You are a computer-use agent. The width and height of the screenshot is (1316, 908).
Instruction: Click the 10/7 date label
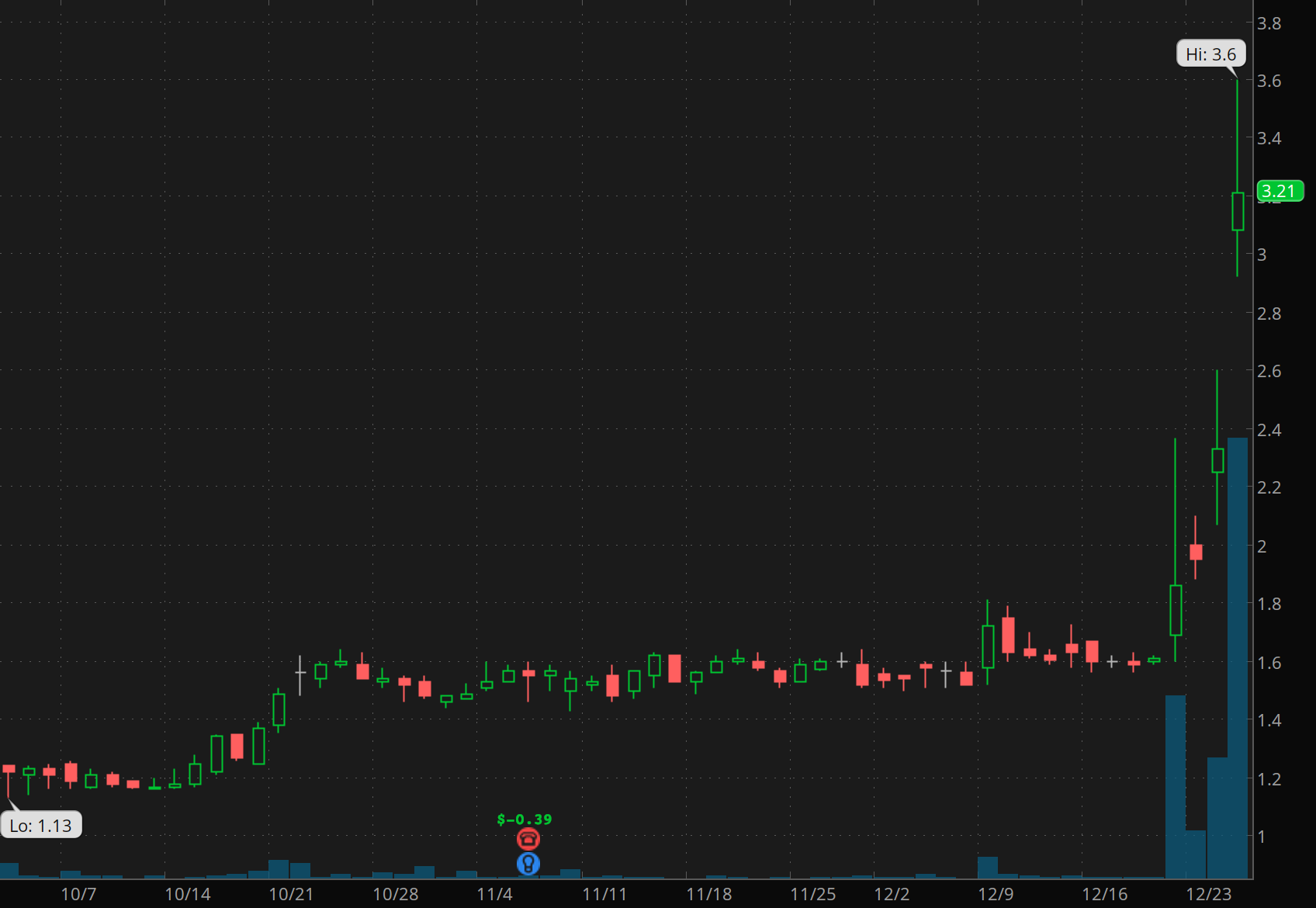click(78, 894)
